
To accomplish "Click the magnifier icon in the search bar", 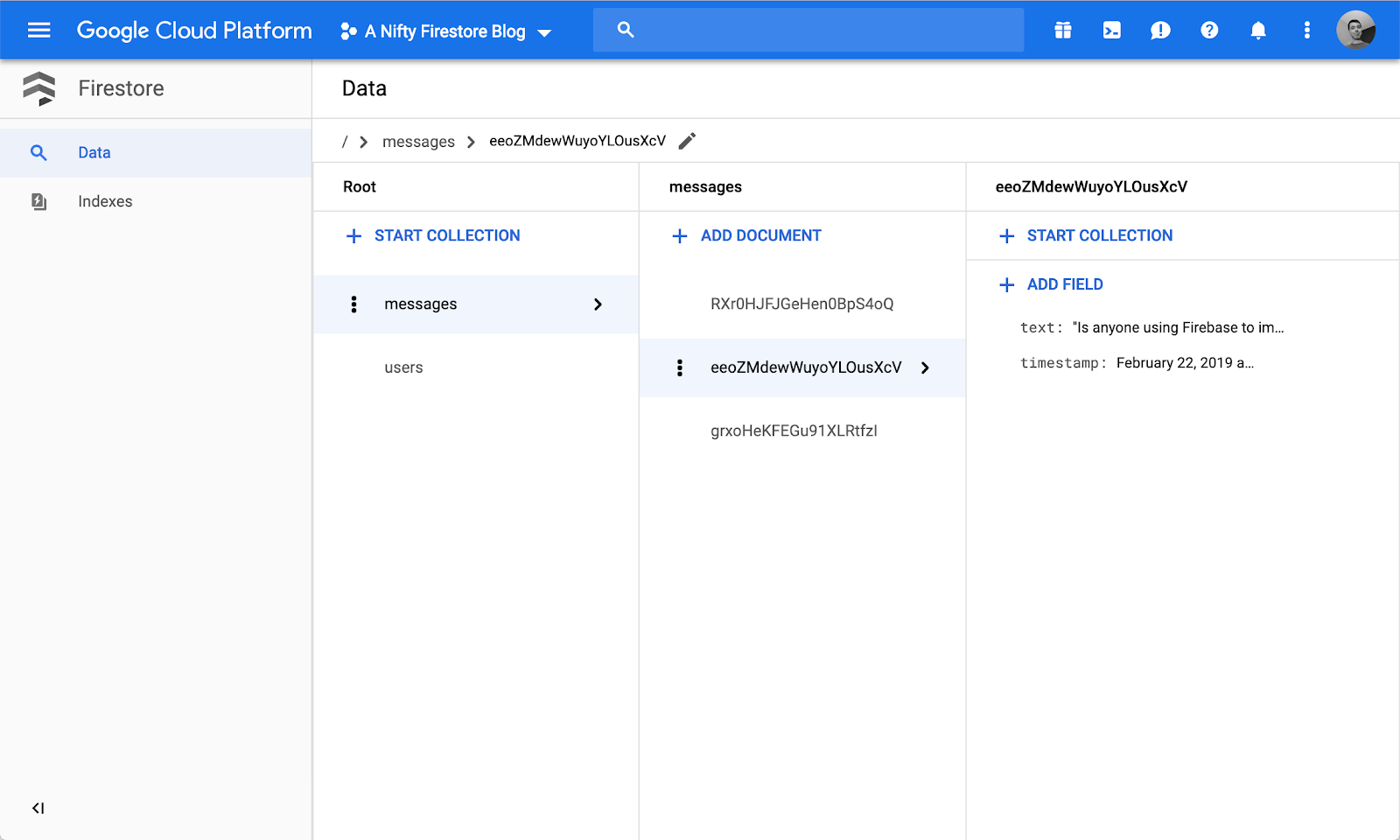I will [x=626, y=30].
